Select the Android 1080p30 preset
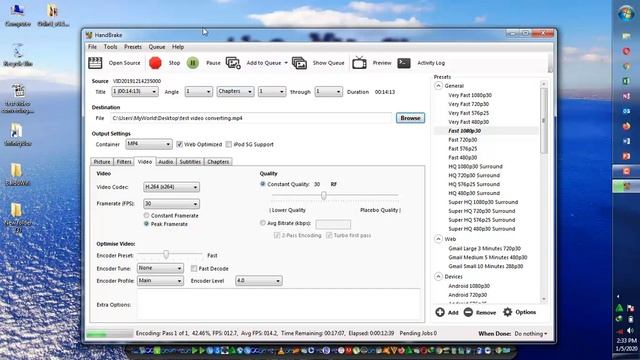 [469, 286]
